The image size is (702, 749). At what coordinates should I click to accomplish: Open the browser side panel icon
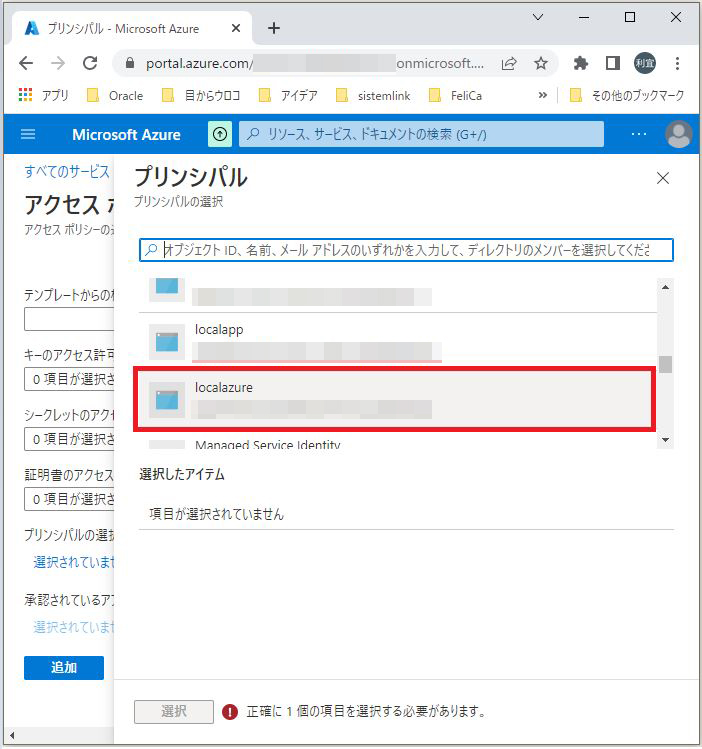click(x=613, y=63)
